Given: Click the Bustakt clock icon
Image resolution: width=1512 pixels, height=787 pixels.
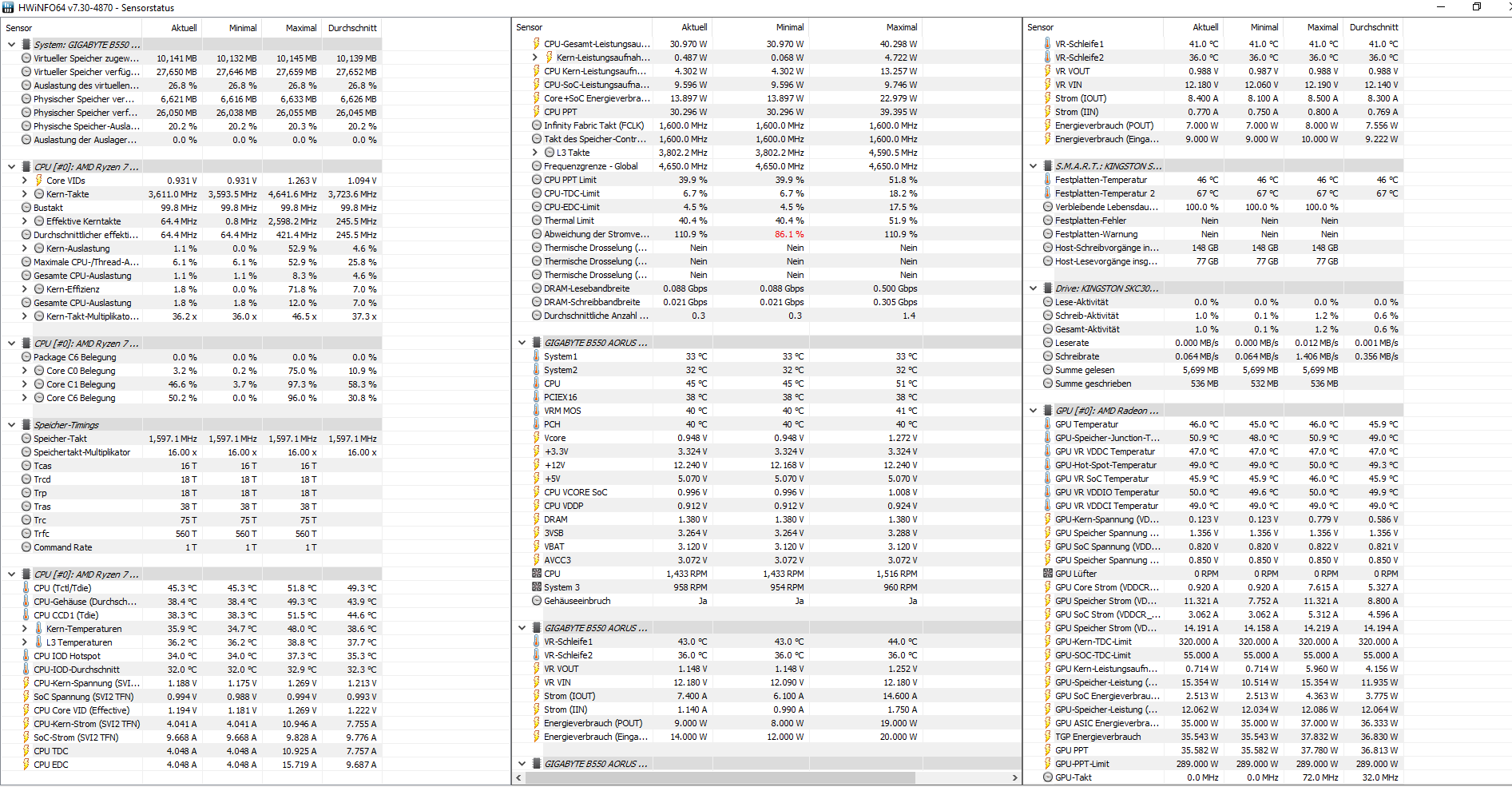Looking at the screenshot, I should [x=26, y=208].
